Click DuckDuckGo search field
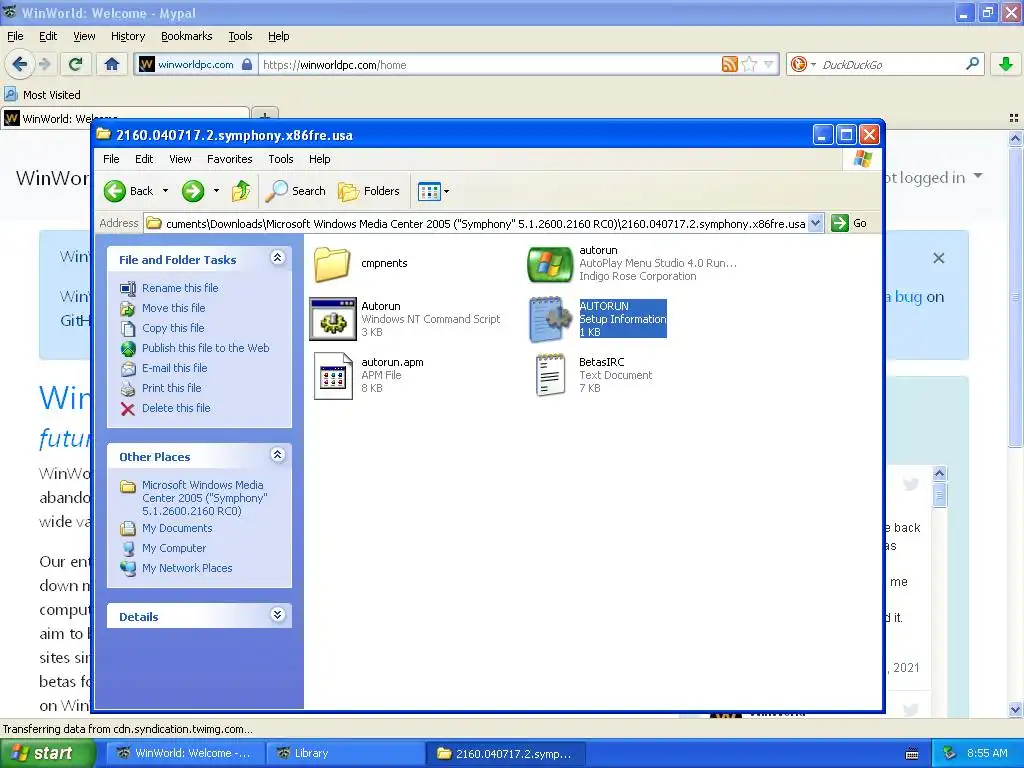 [891, 65]
